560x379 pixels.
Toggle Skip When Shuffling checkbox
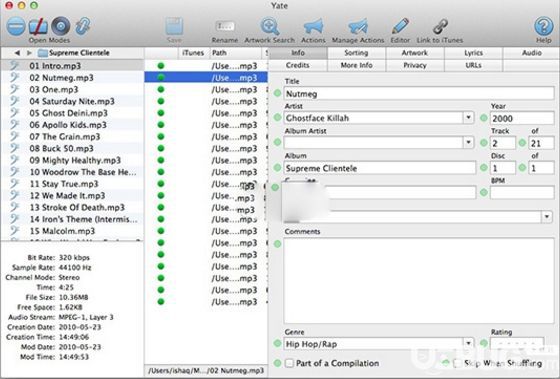pos(457,363)
